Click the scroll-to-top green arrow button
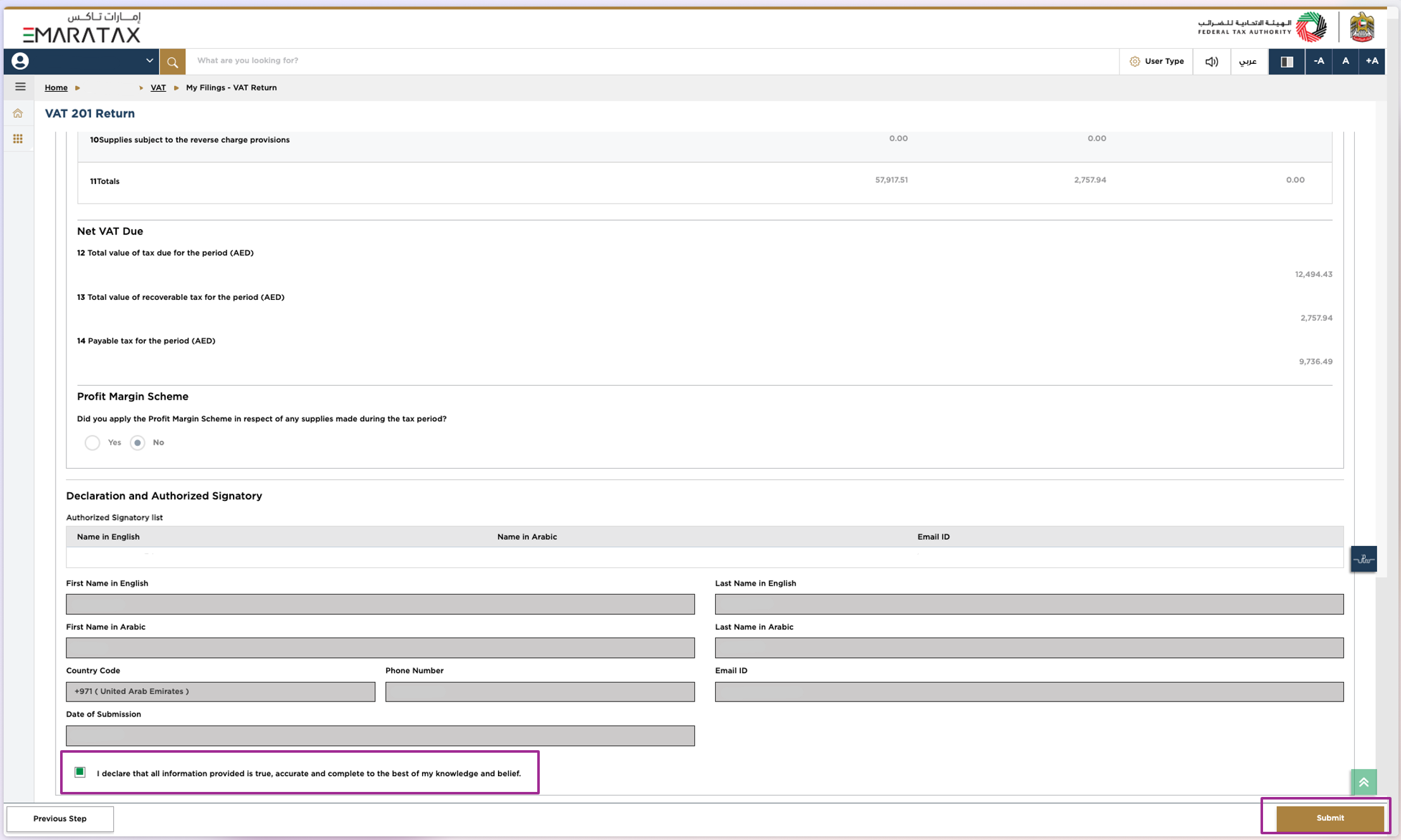Screen dimensions: 1401x840 pos(1364,782)
